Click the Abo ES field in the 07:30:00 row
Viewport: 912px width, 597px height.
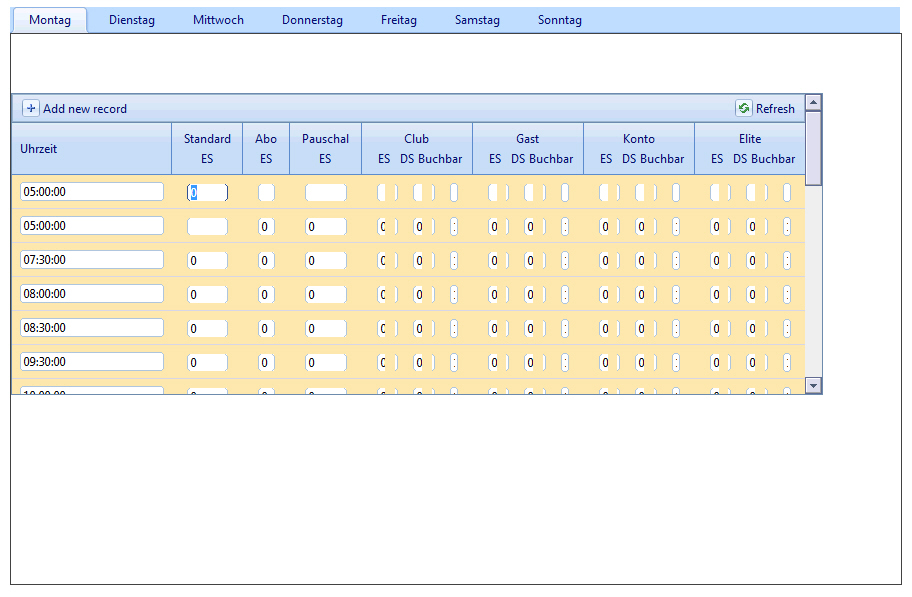pos(266,261)
